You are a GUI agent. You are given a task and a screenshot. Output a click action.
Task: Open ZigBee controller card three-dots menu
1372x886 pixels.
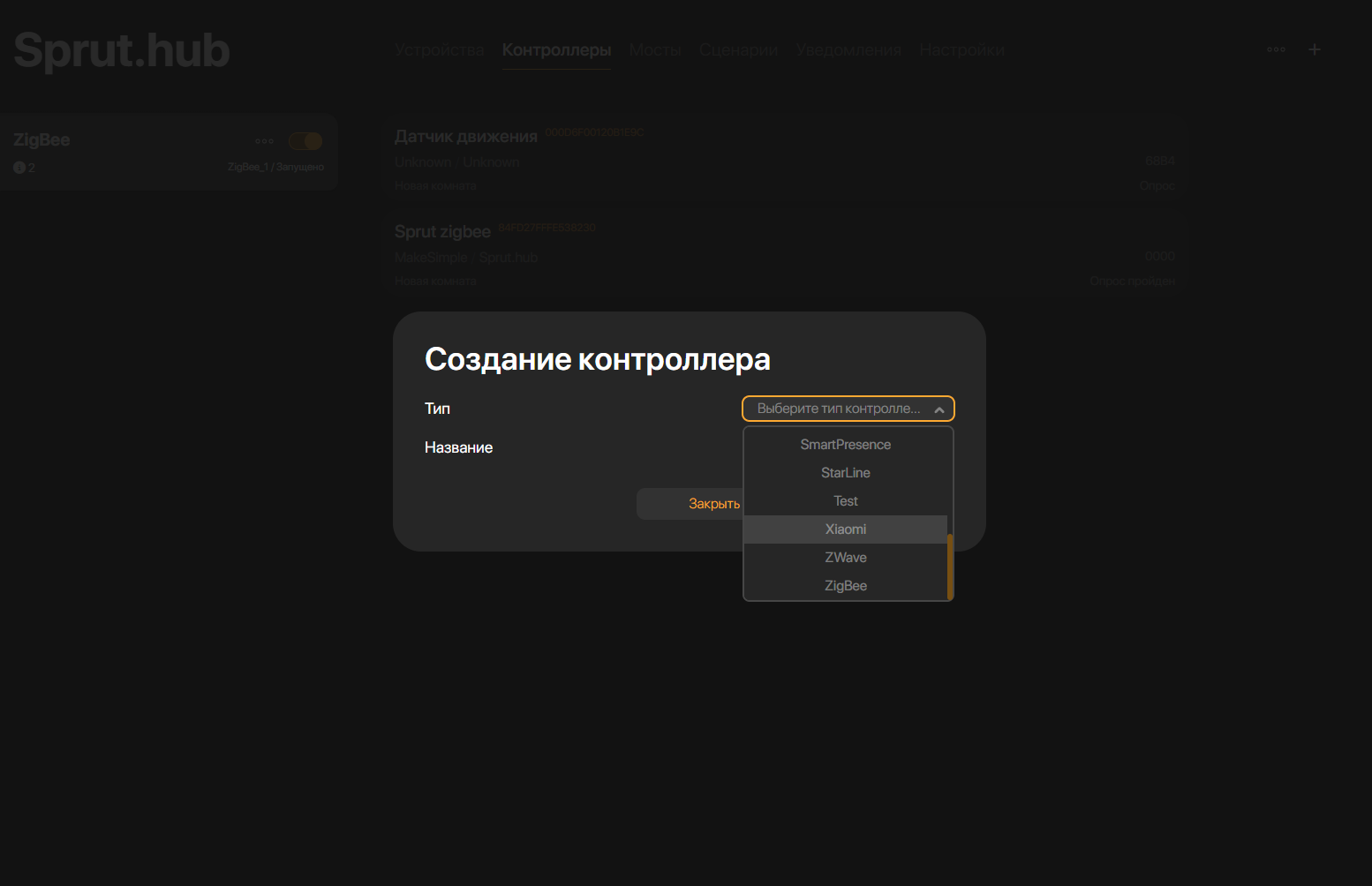coord(264,141)
